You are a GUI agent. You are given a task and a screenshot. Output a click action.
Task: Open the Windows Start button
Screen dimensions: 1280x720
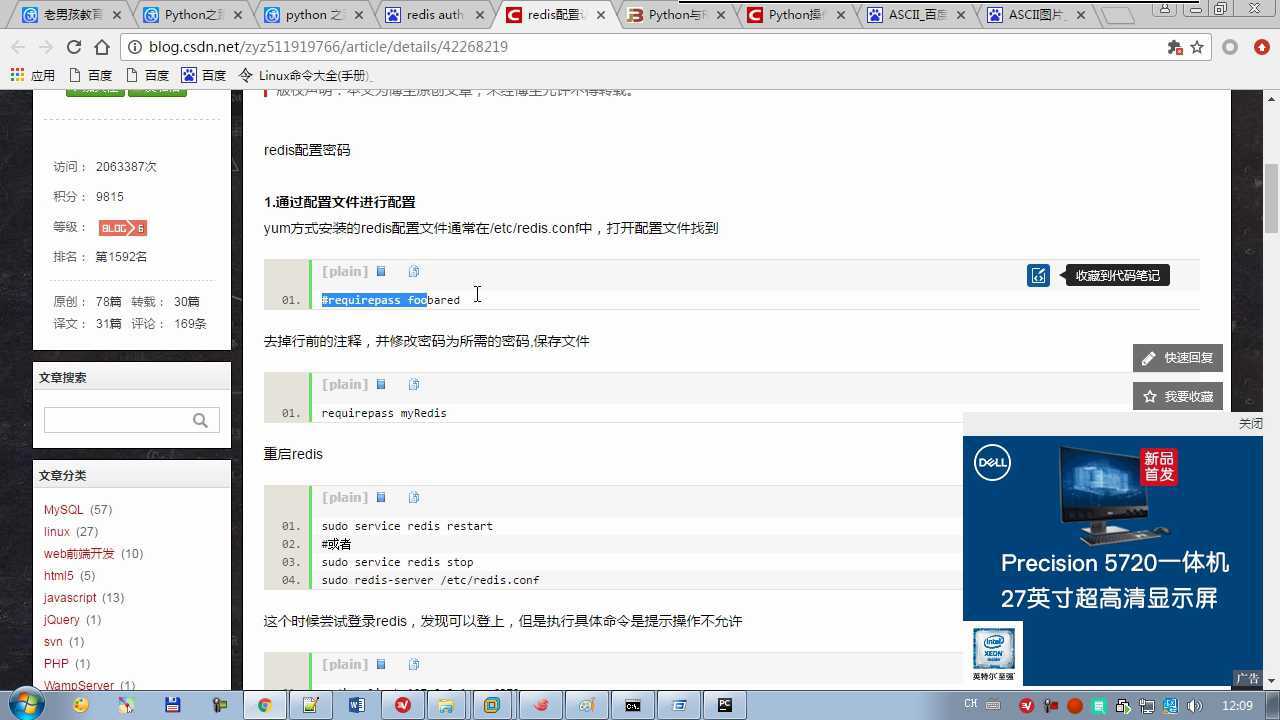point(26,705)
